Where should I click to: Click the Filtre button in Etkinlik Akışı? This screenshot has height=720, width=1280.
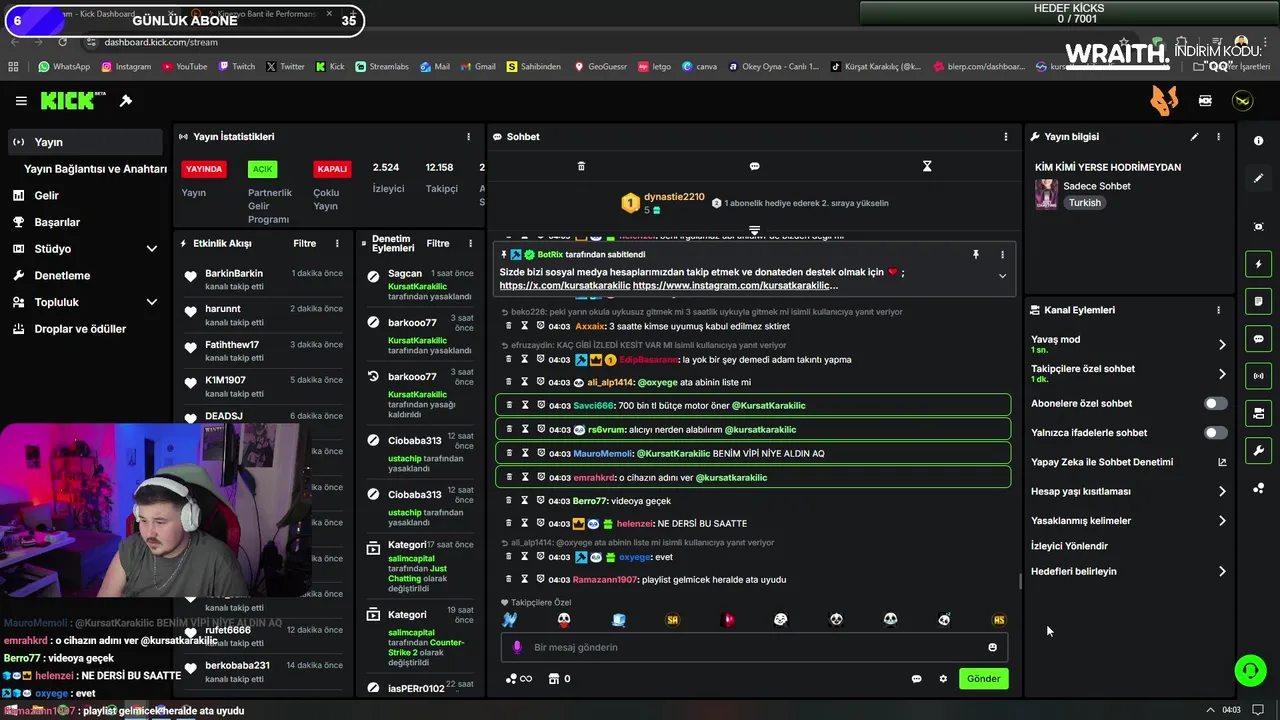coord(304,243)
